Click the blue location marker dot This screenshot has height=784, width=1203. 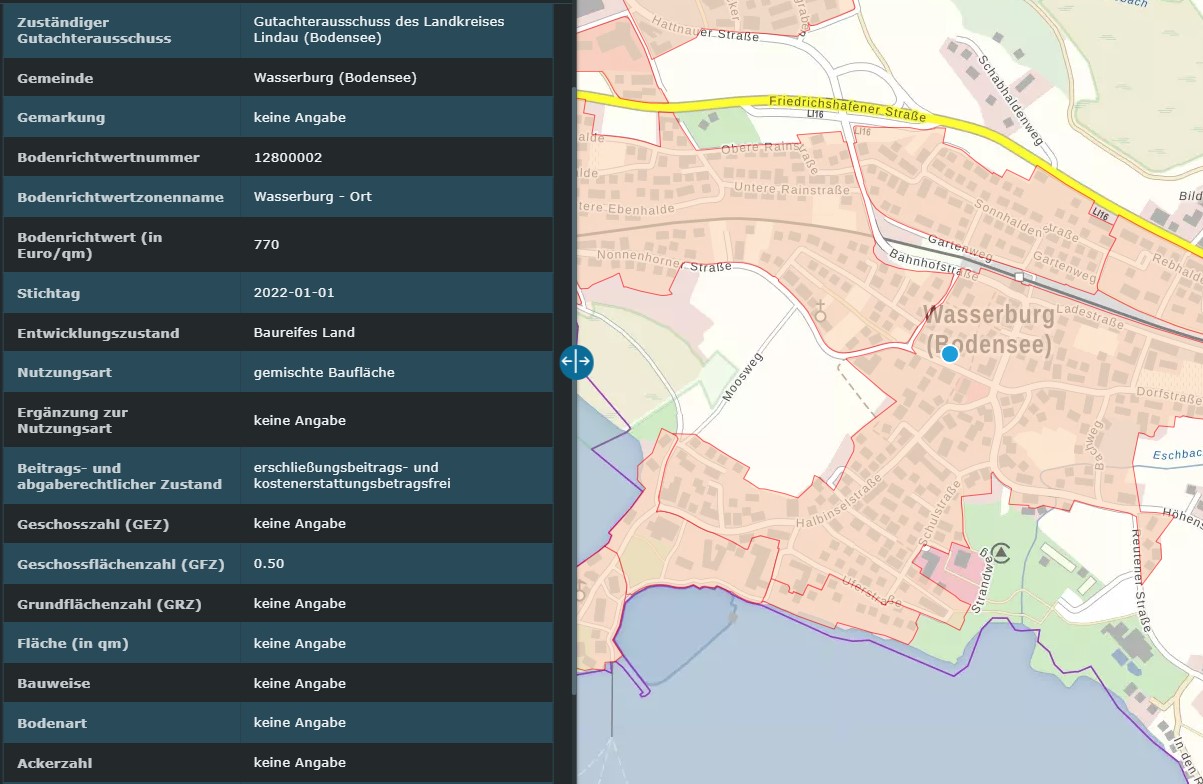coord(950,353)
